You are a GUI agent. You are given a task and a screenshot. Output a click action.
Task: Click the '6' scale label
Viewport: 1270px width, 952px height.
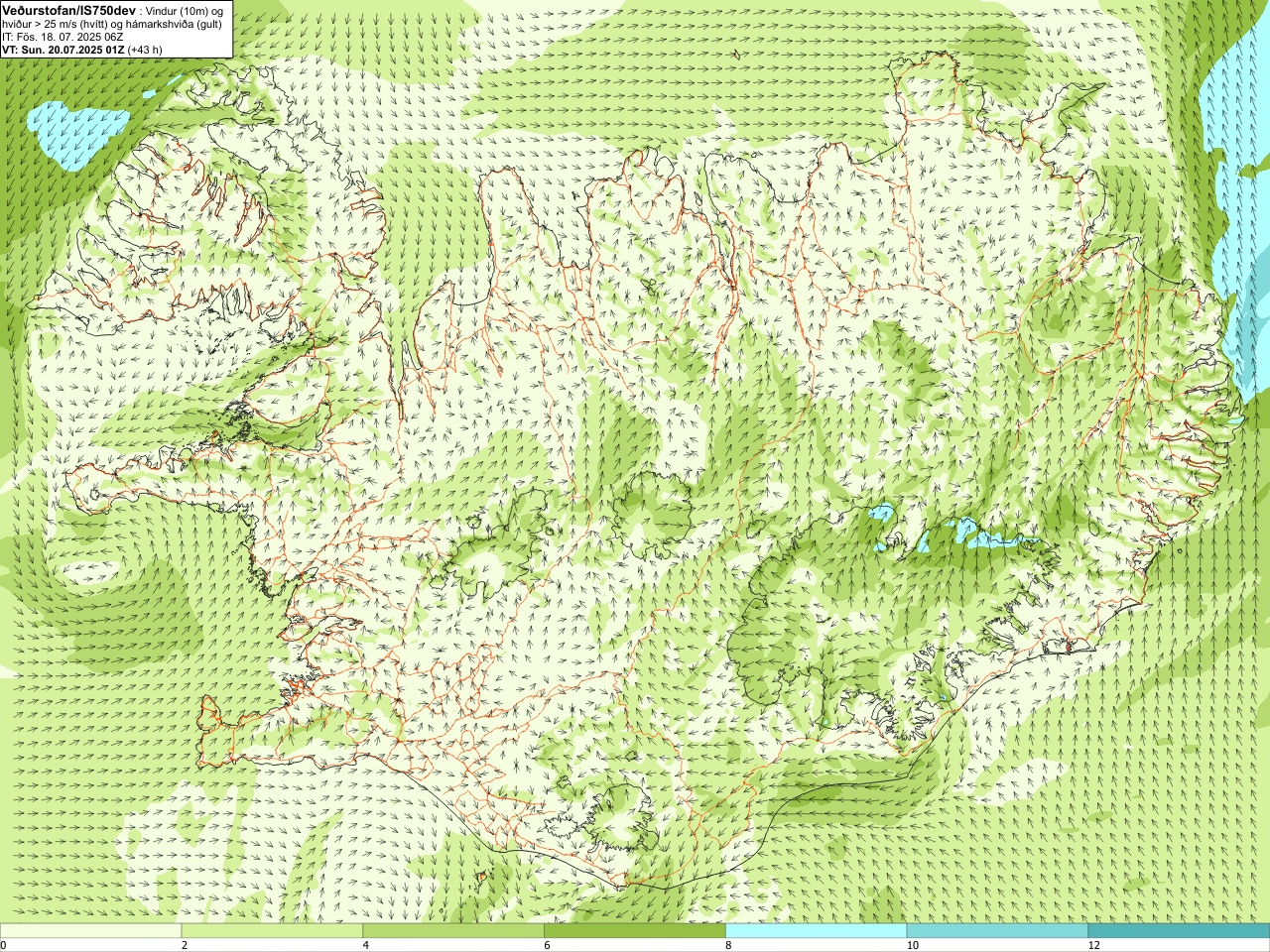pos(548,945)
